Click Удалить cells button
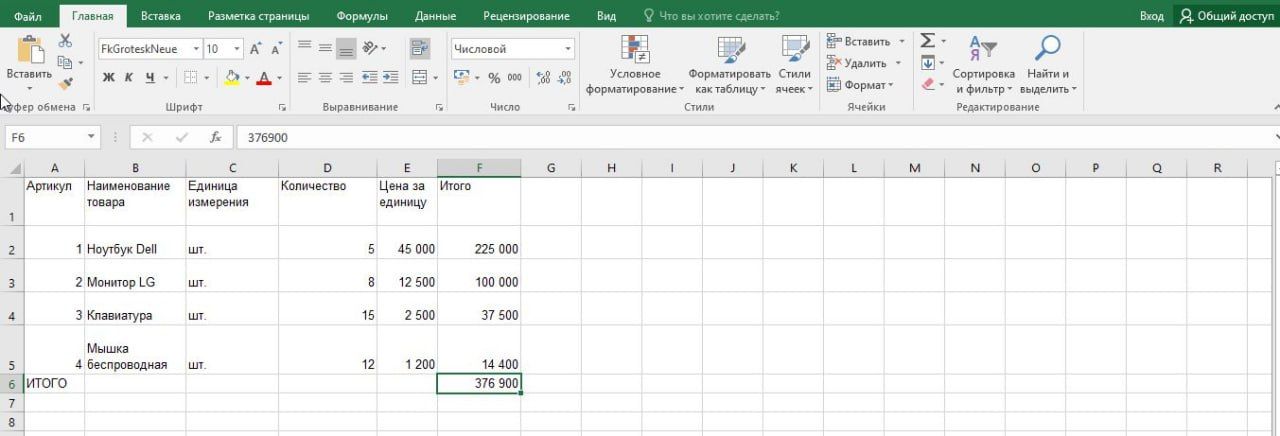Image resolution: width=1280 pixels, height=436 pixels. point(864,63)
